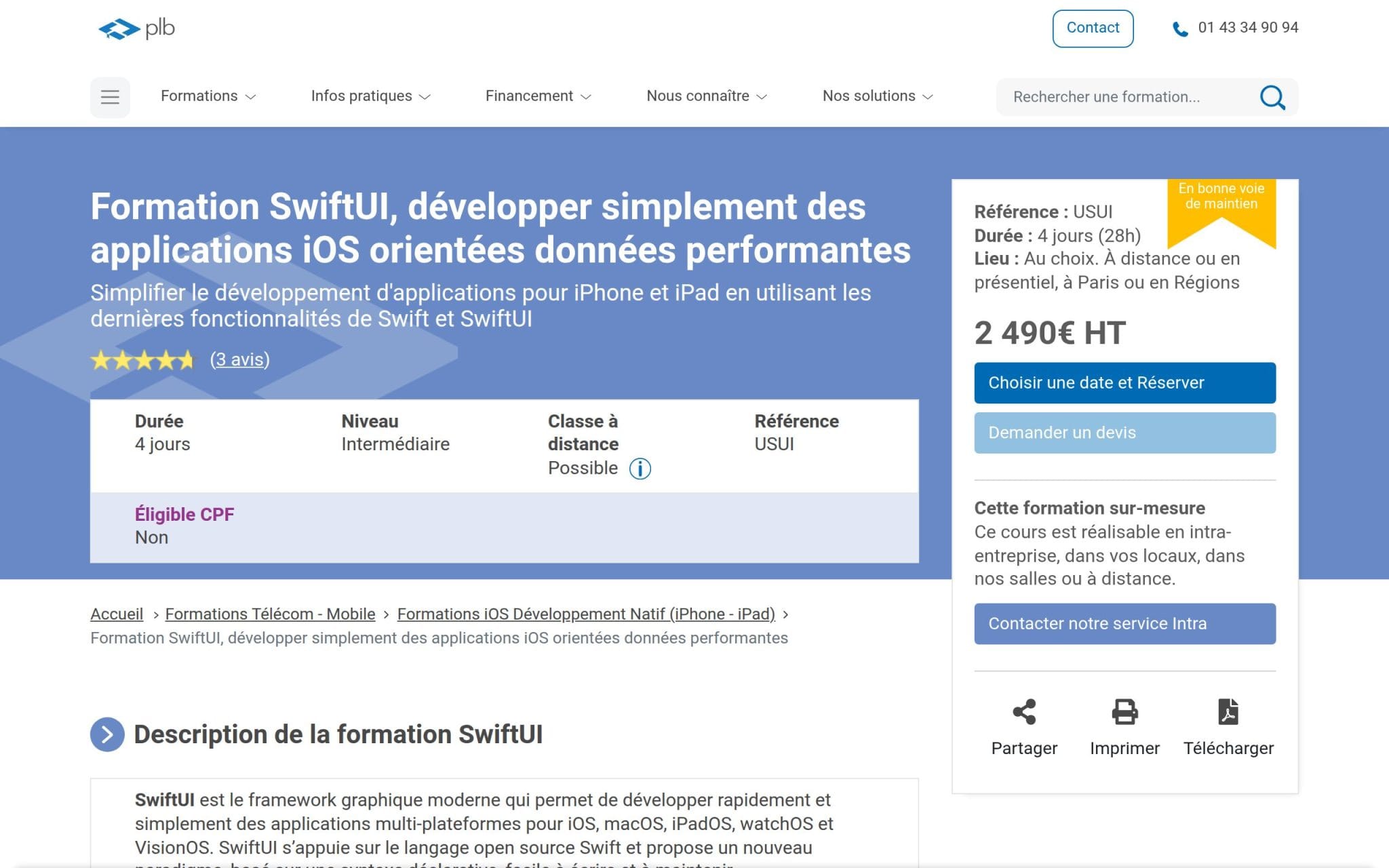Click the Éligible CPF label
This screenshot has height=868, width=1389.
(184, 515)
